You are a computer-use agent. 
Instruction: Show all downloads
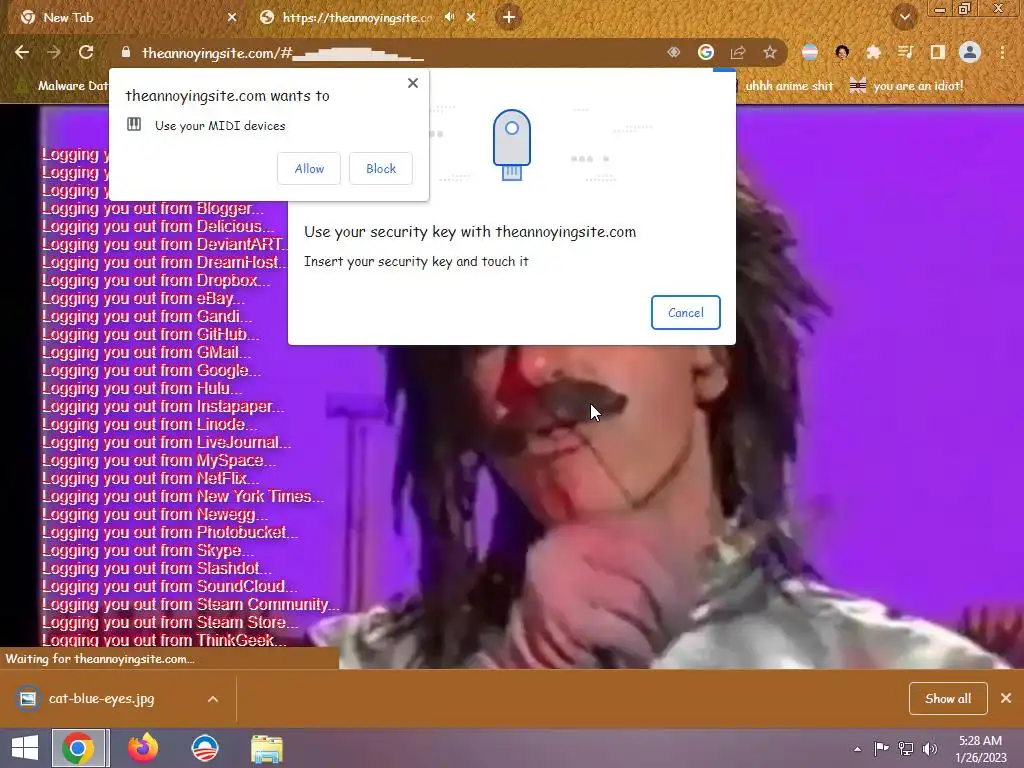tap(948, 699)
